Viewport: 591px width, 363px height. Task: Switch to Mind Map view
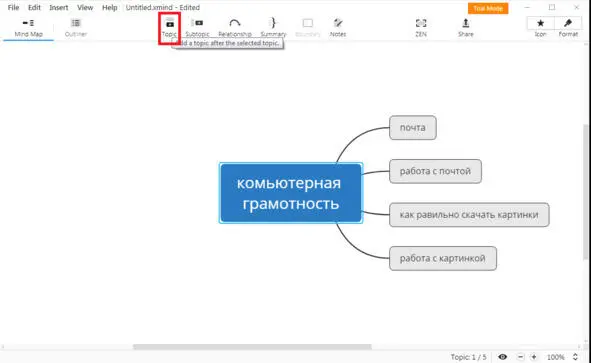pyautogui.click(x=28, y=28)
